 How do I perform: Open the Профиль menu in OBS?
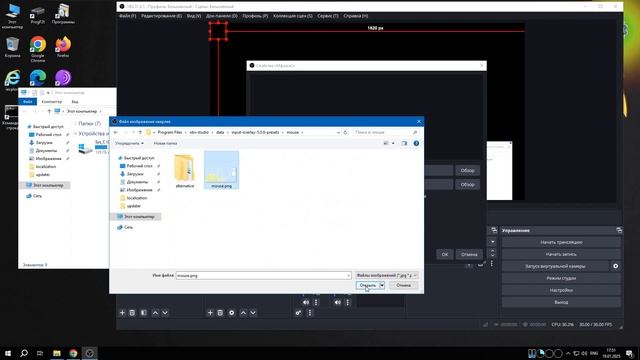click(255, 16)
